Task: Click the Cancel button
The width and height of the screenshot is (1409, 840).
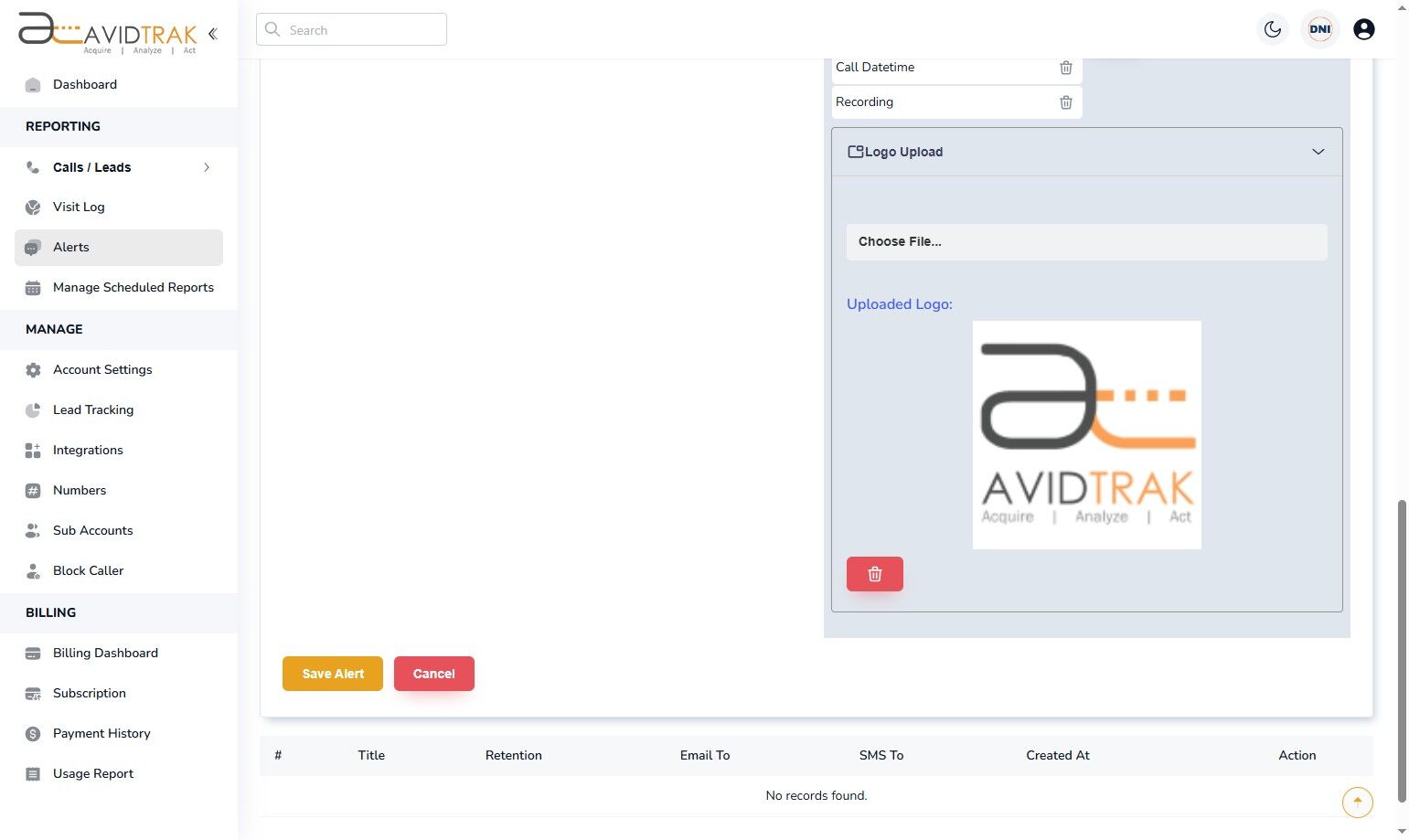Action: (x=434, y=674)
